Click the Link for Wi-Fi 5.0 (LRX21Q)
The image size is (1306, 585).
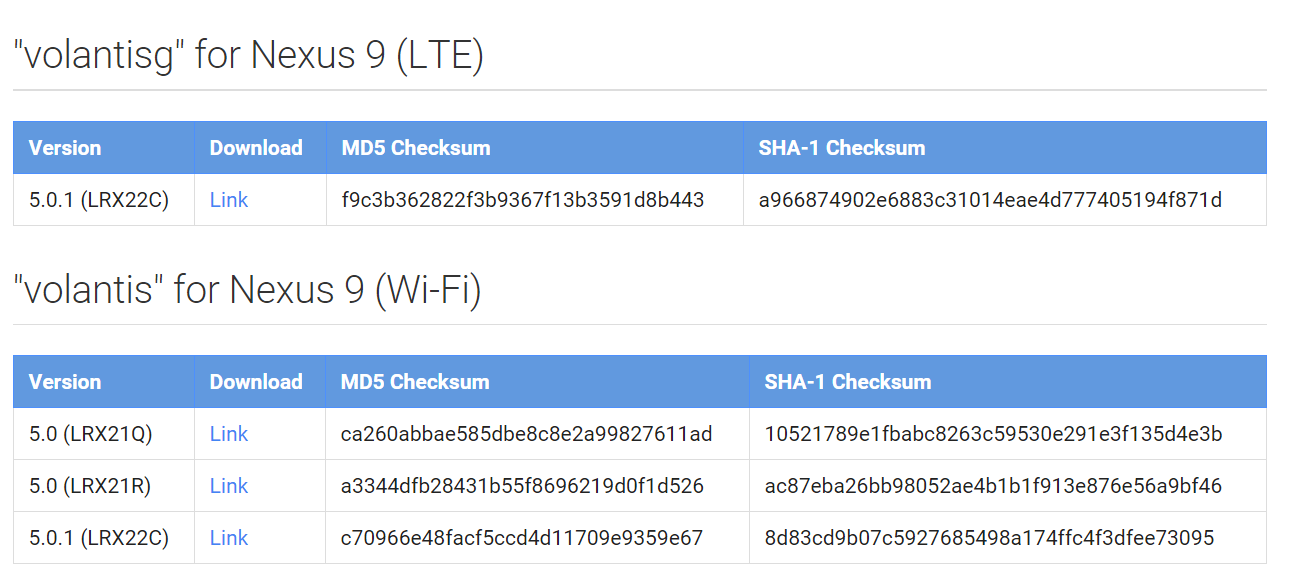tap(228, 434)
